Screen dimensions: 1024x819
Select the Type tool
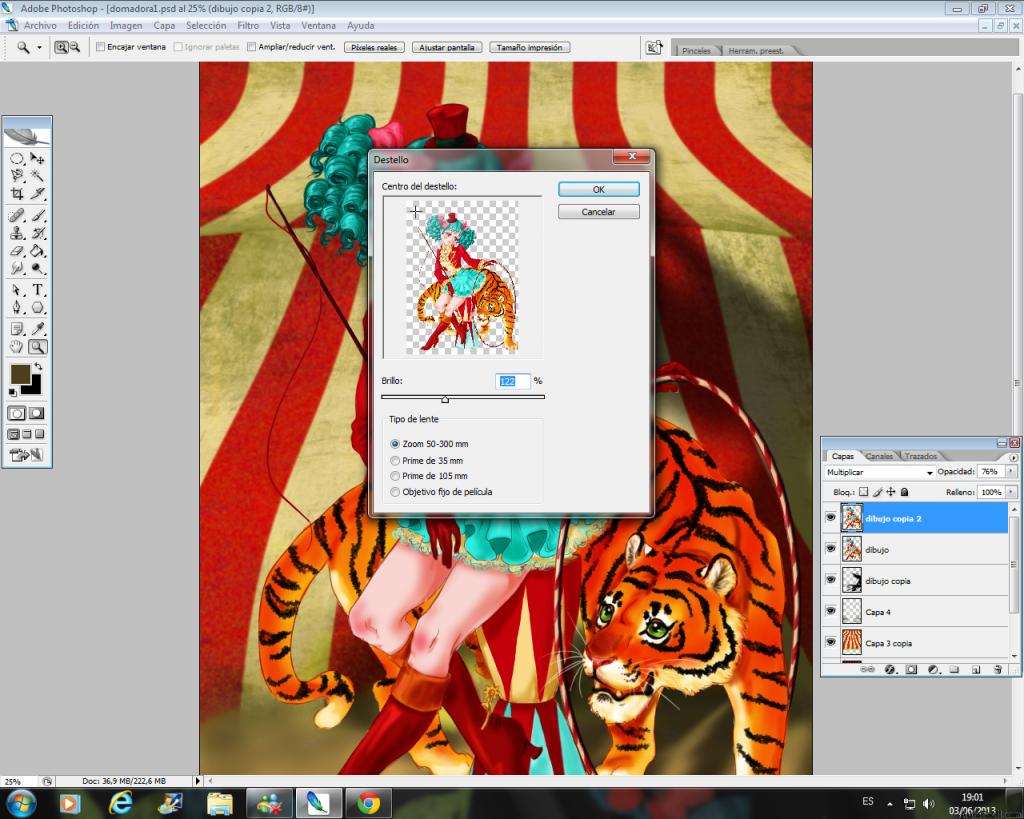pos(37,290)
